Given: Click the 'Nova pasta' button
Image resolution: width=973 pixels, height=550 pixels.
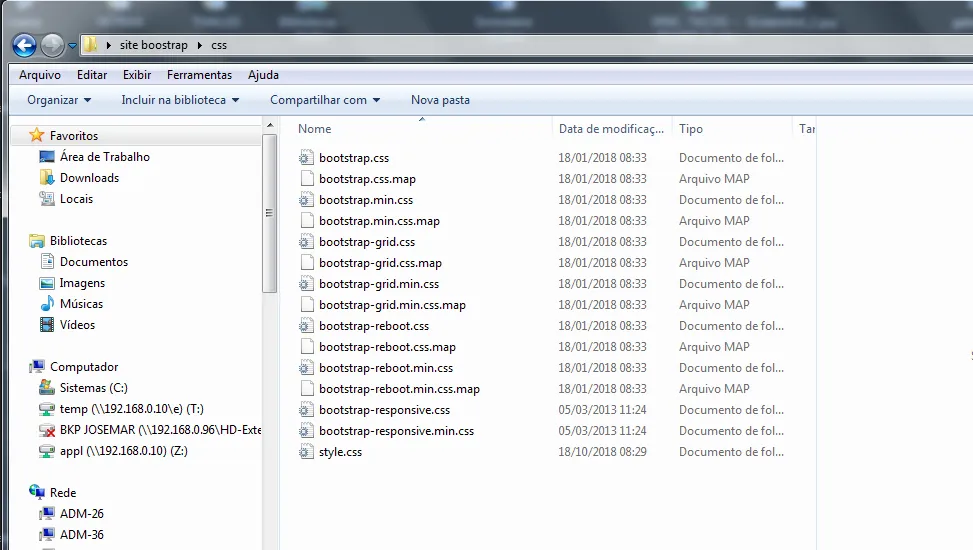Looking at the screenshot, I should pyautogui.click(x=440, y=100).
